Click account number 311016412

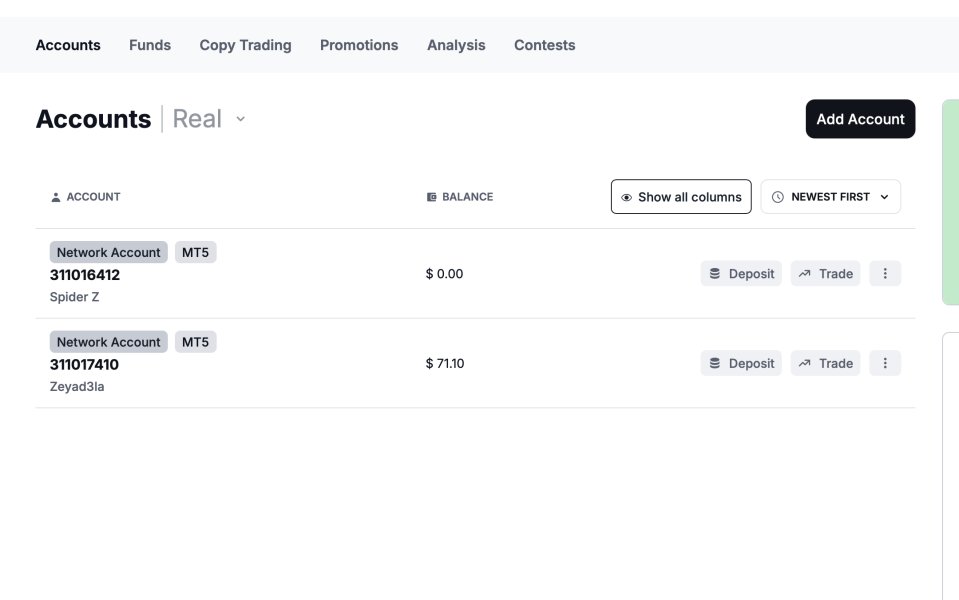tap(85, 275)
